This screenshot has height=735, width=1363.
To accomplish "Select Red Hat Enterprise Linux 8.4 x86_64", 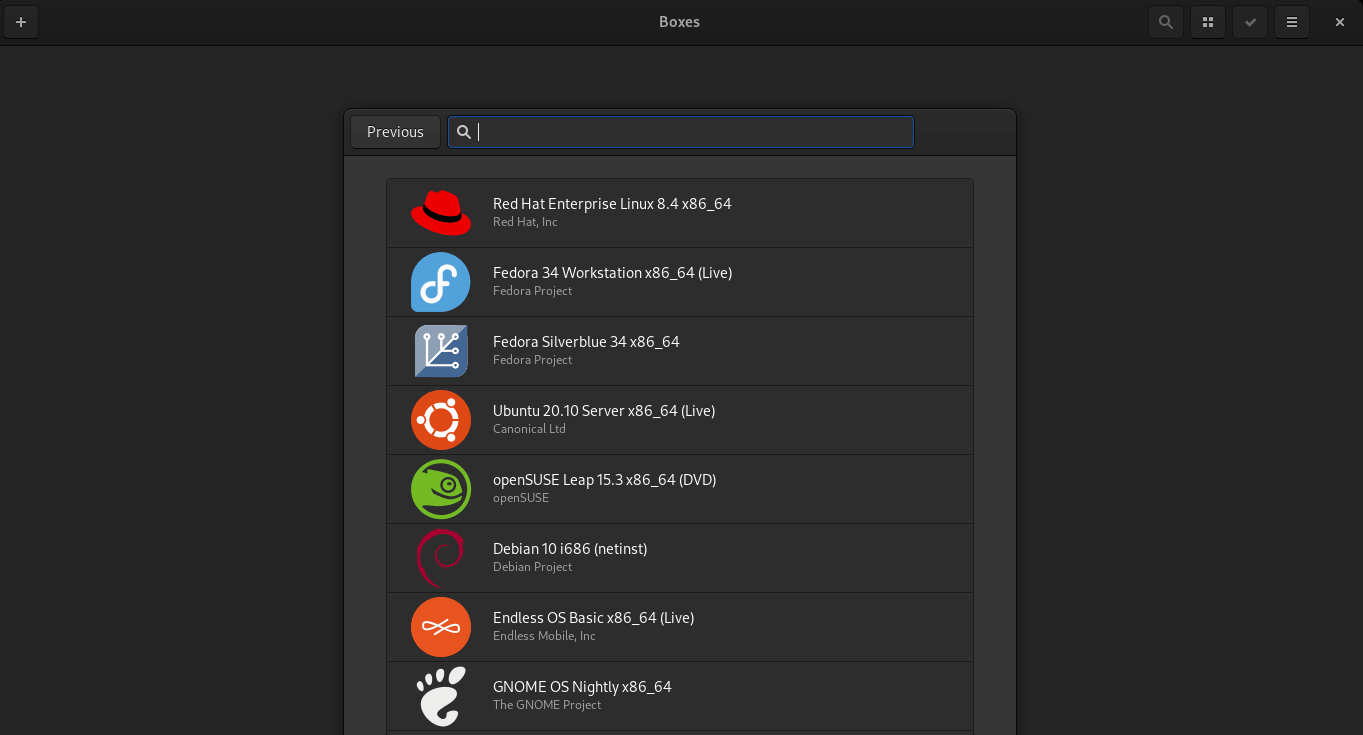I will pyautogui.click(x=680, y=213).
